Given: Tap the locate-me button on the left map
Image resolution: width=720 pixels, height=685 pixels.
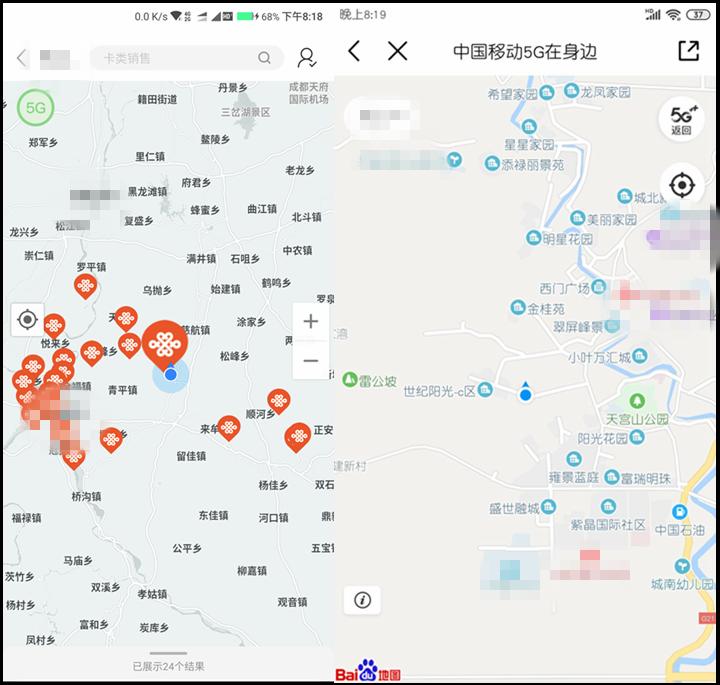Looking at the screenshot, I should point(27,320).
